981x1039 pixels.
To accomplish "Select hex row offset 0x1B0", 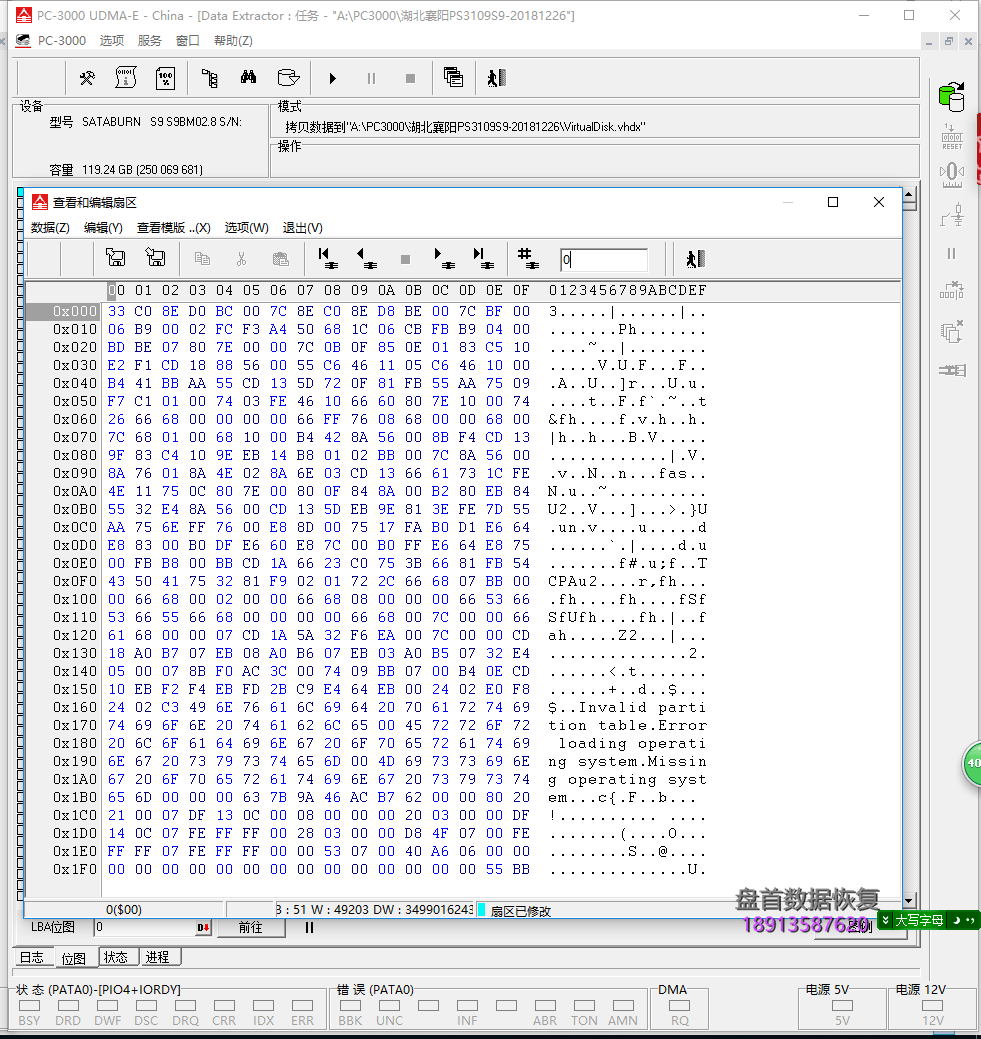I will tap(74, 797).
